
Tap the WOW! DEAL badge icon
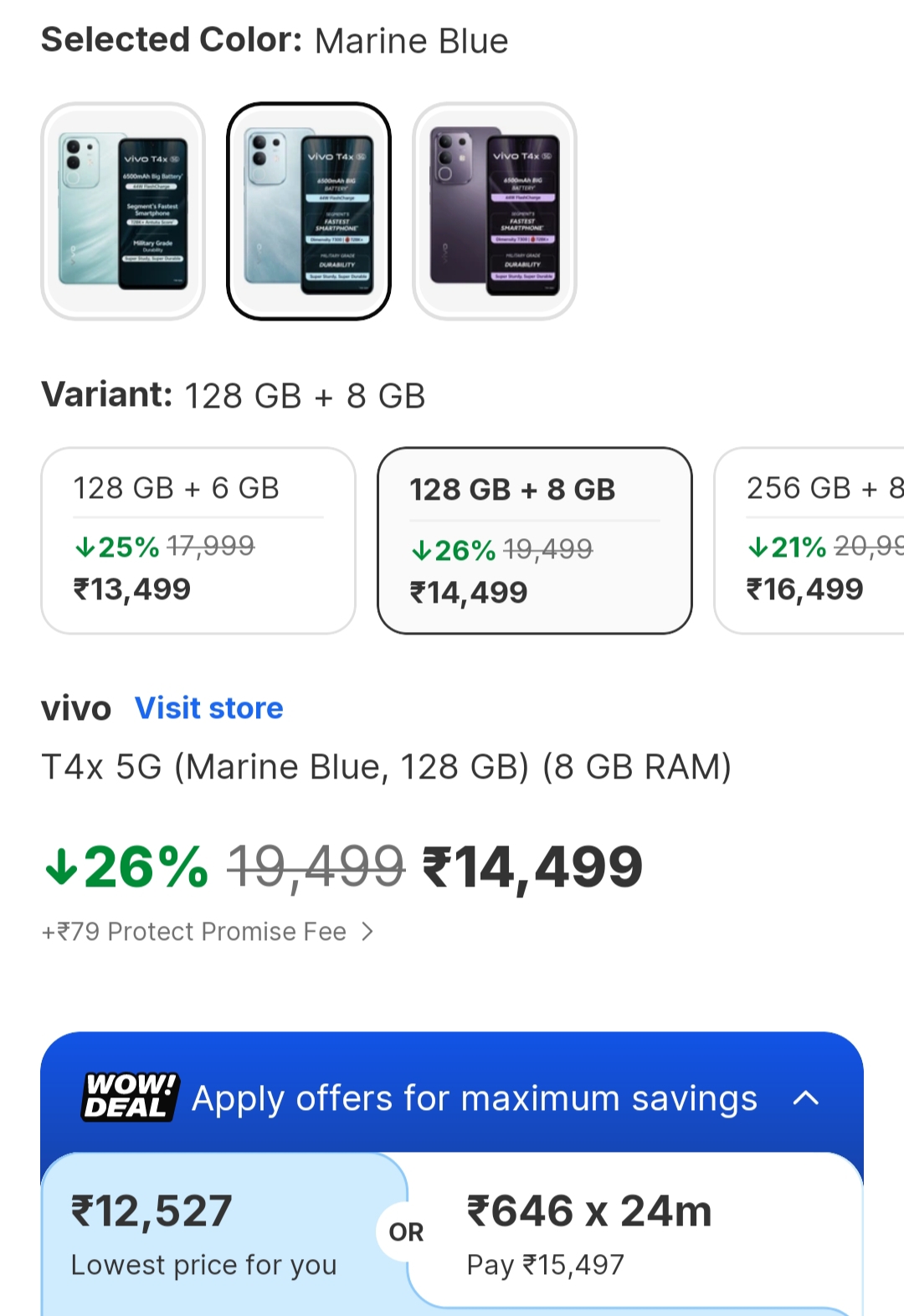click(x=131, y=1098)
